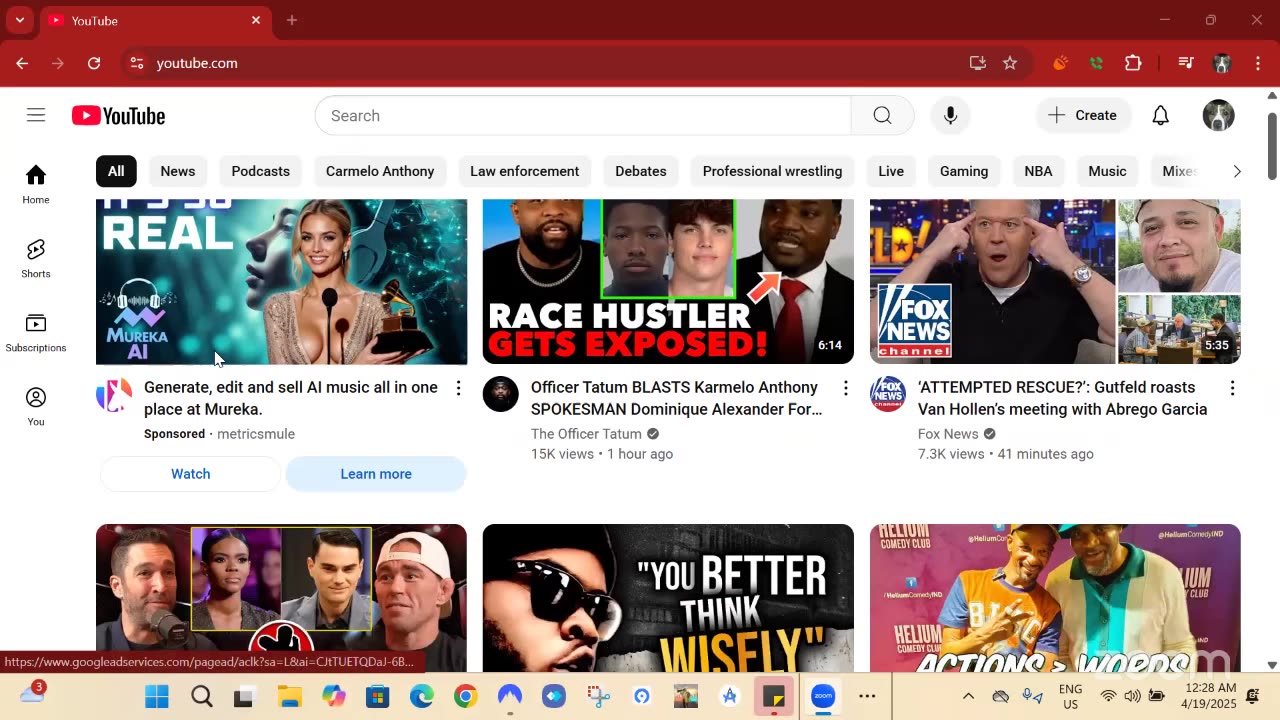1280x720 pixels.
Task: Open File Explorer from the taskbar
Action: point(289,697)
